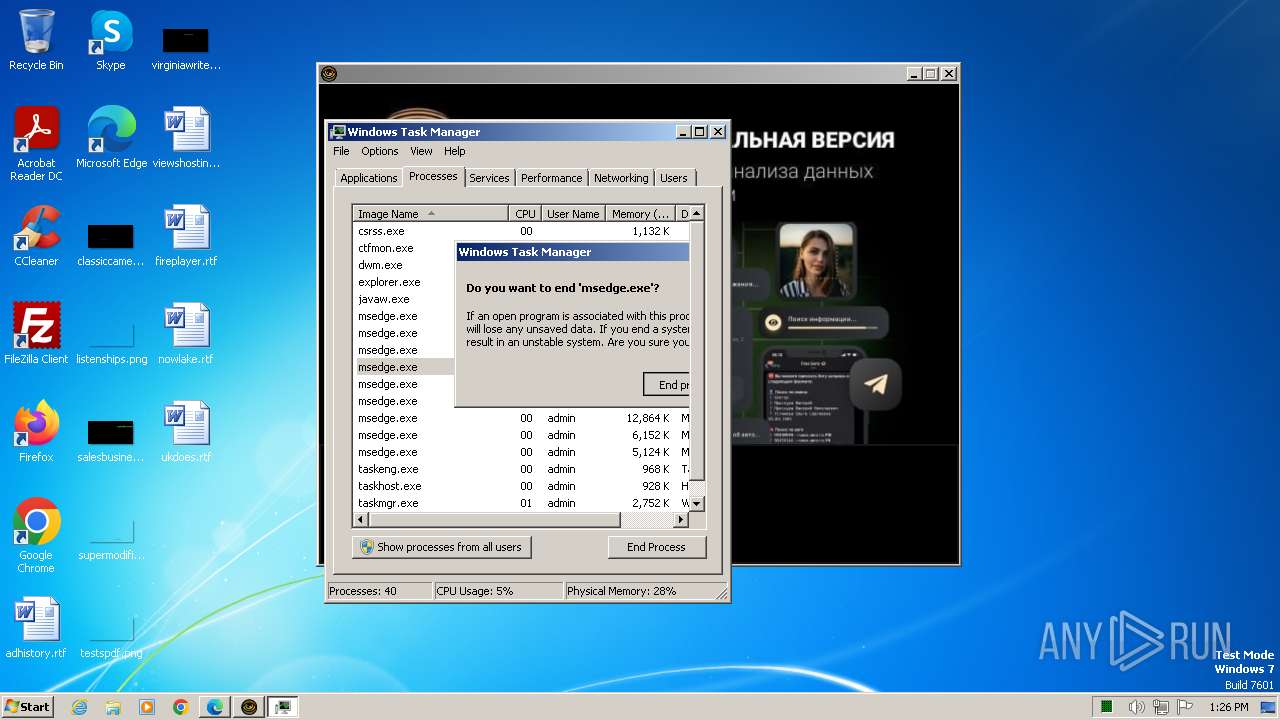Switch to the Services tab
The width and height of the screenshot is (1280, 720).
coord(489,178)
